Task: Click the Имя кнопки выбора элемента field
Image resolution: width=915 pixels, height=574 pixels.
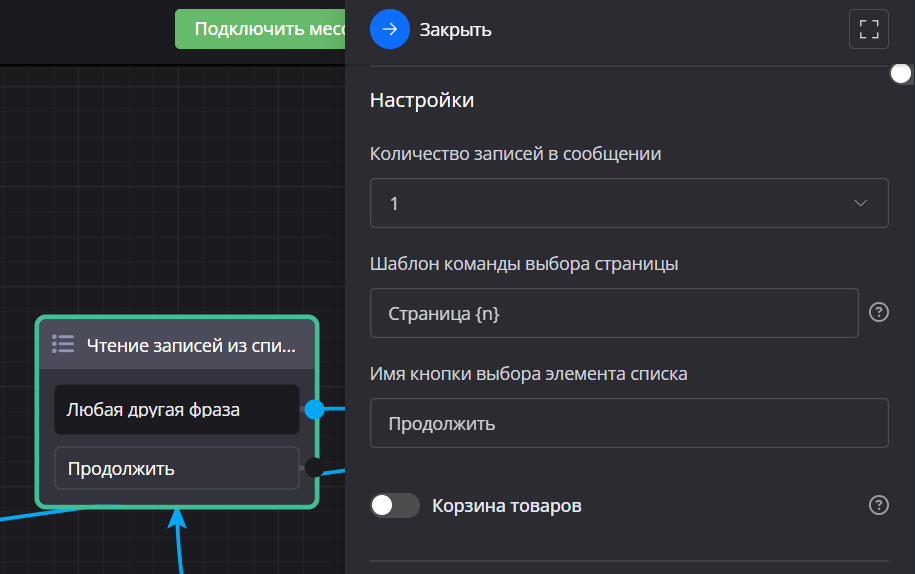Action: (x=628, y=423)
